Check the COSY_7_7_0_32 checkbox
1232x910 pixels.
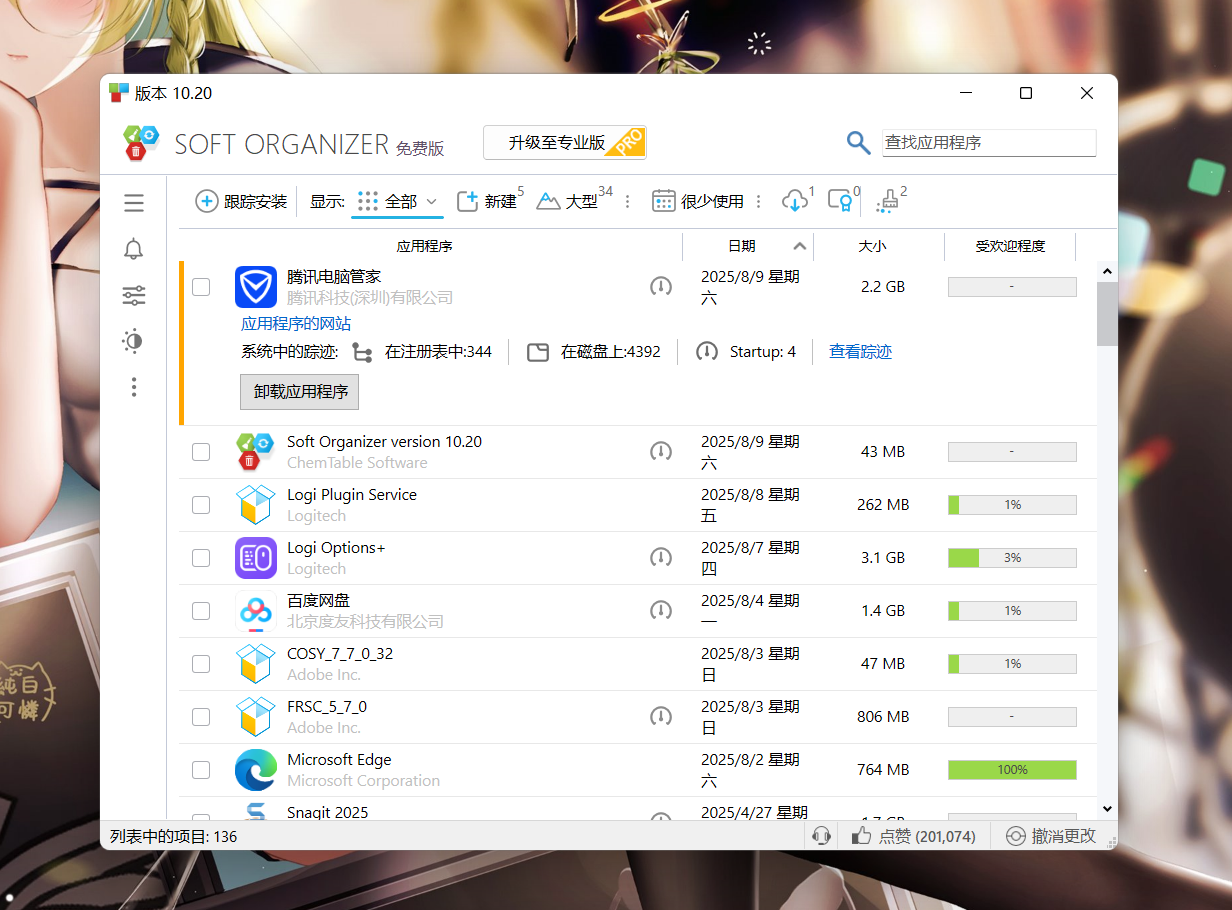pyautogui.click(x=201, y=664)
